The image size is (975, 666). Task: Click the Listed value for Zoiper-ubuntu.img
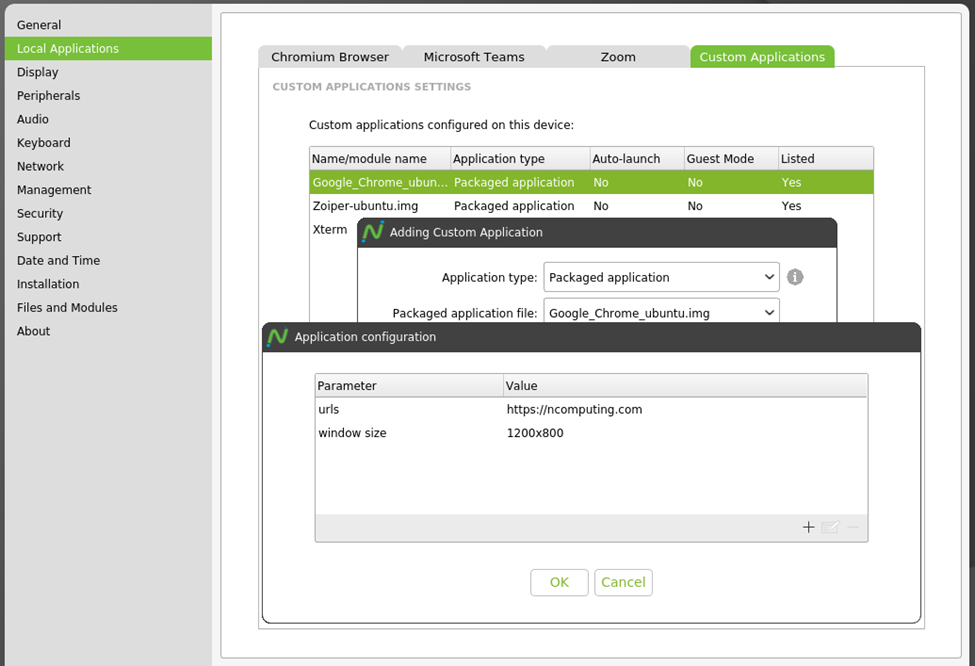(x=791, y=206)
